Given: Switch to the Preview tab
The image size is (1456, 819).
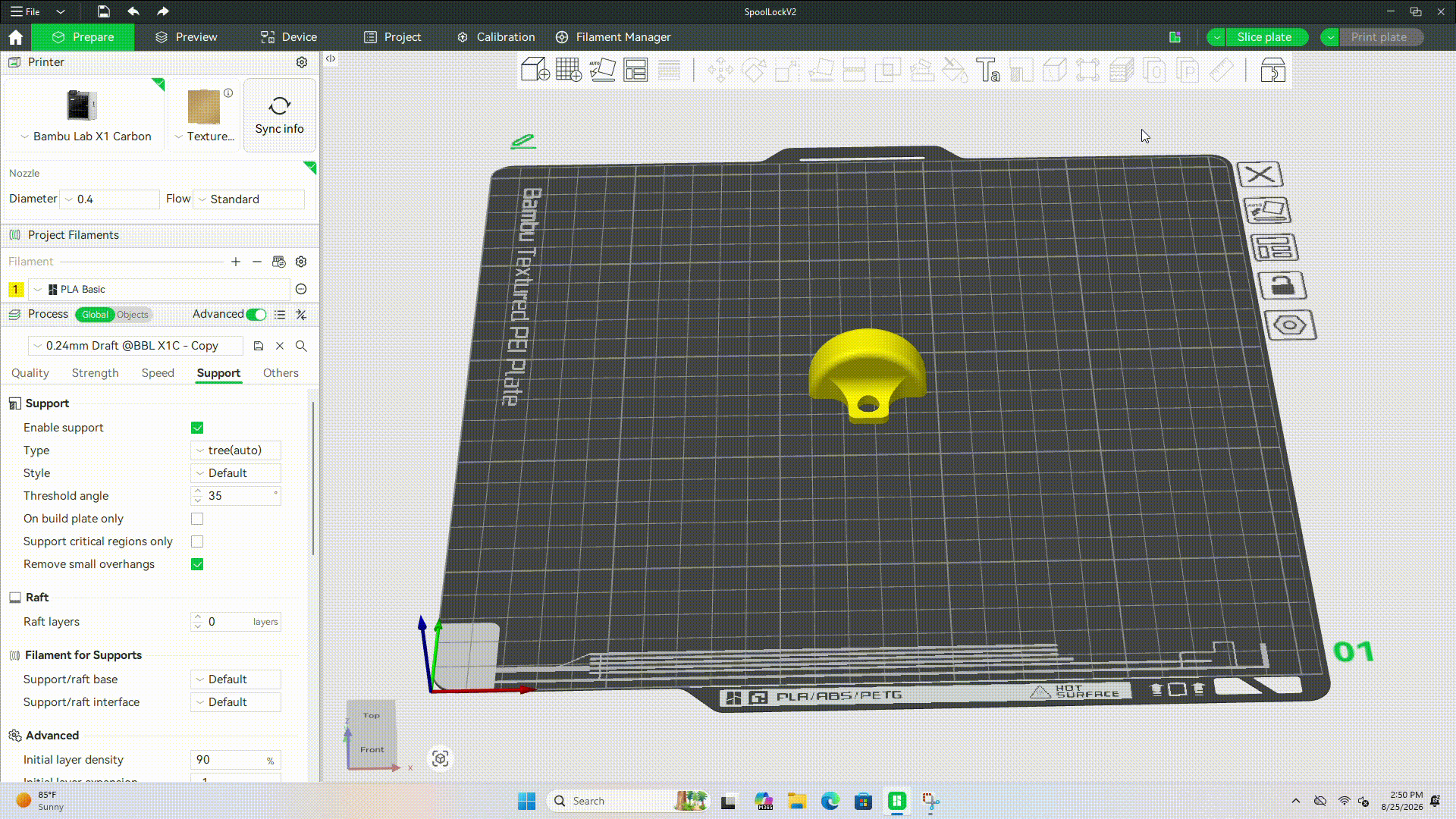Looking at the screenshot, I should pos(186,37).
